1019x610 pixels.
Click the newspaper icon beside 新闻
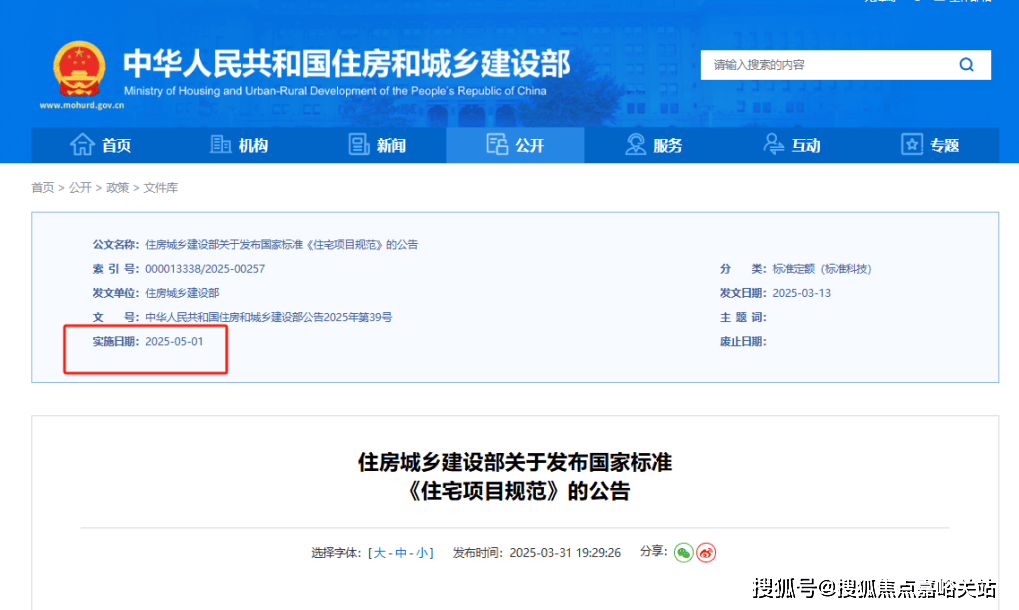[359, 145]
